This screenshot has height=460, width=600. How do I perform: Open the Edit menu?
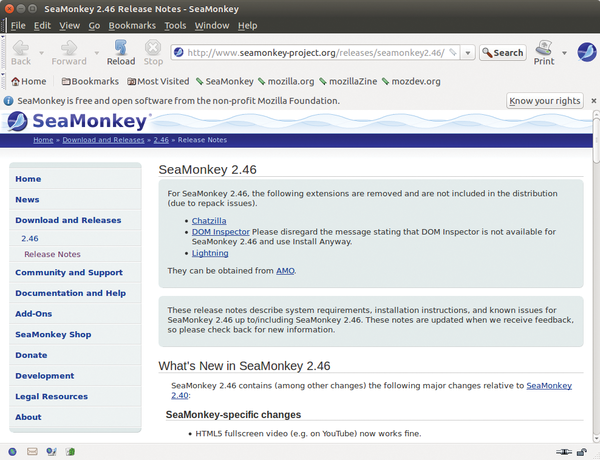coord(42,26)
